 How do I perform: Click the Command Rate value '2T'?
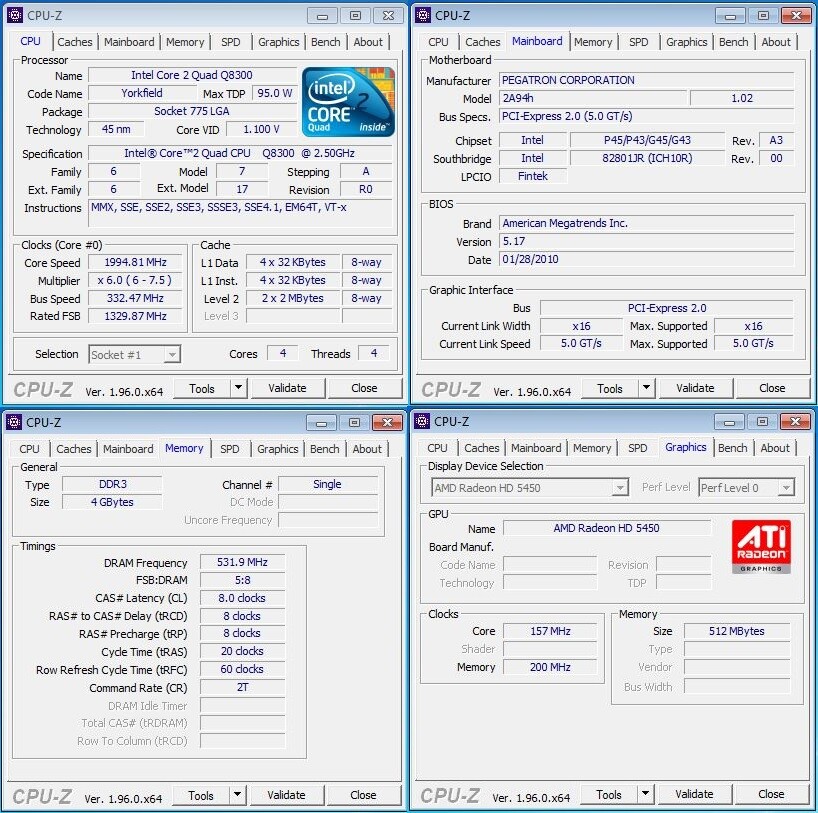pos(242,688)
